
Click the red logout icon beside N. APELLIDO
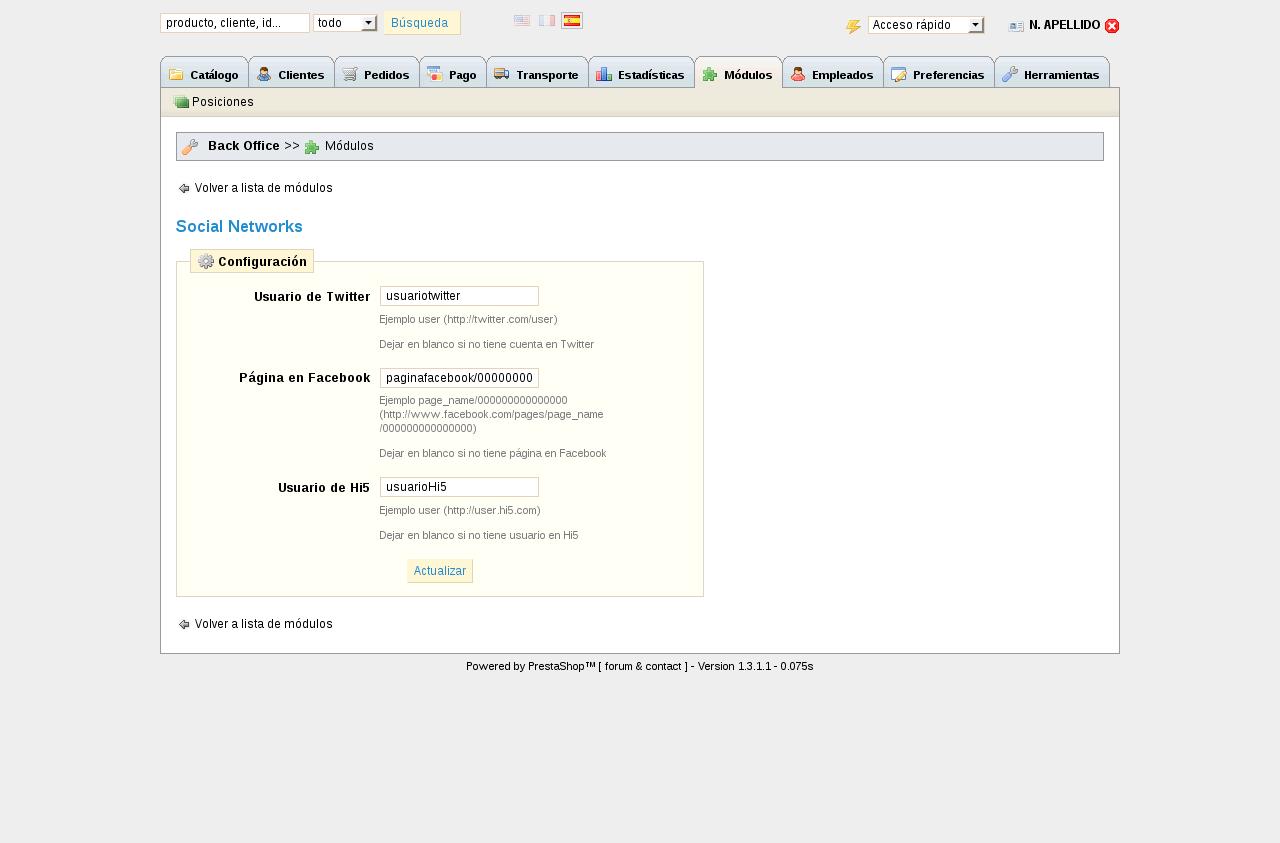tap(1112, 26)
